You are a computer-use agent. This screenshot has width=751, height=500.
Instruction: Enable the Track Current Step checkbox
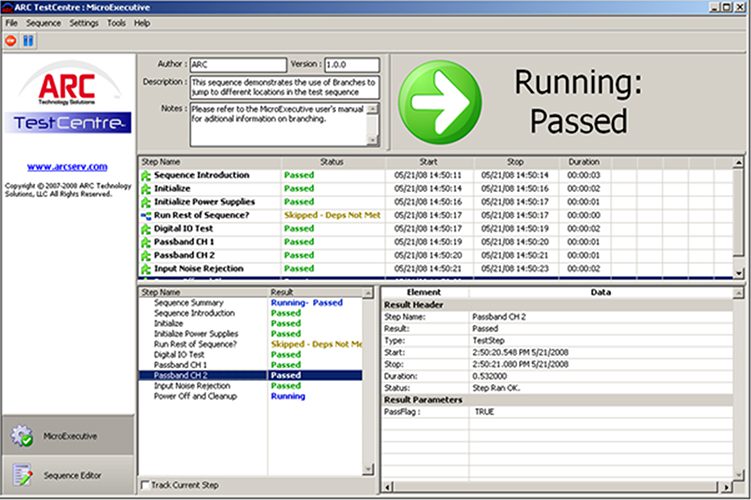pyautogui.click(x=145, y=485)
